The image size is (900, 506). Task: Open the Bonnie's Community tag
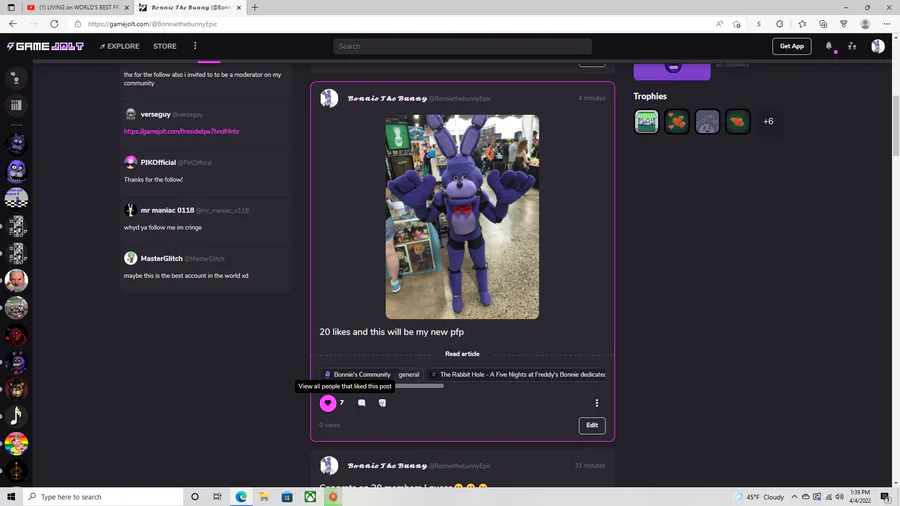pos(357,375)
